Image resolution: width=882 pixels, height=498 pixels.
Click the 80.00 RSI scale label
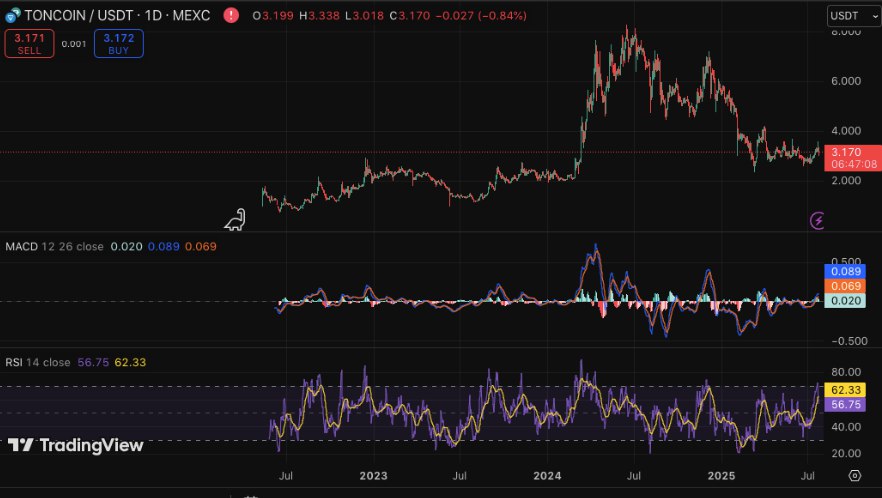tap(846, 372)
